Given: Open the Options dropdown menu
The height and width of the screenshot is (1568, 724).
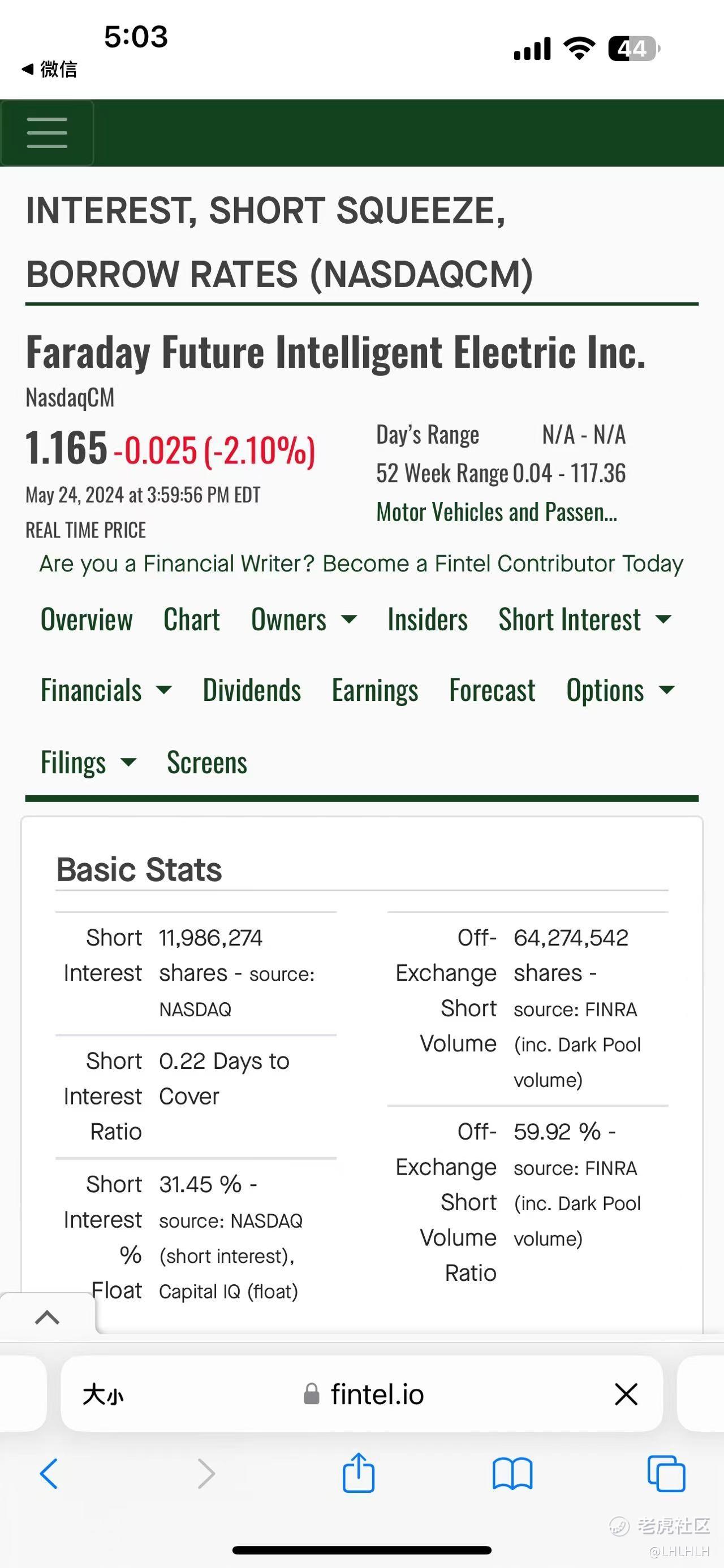Looking at the screenshot, I should [620, 690].
